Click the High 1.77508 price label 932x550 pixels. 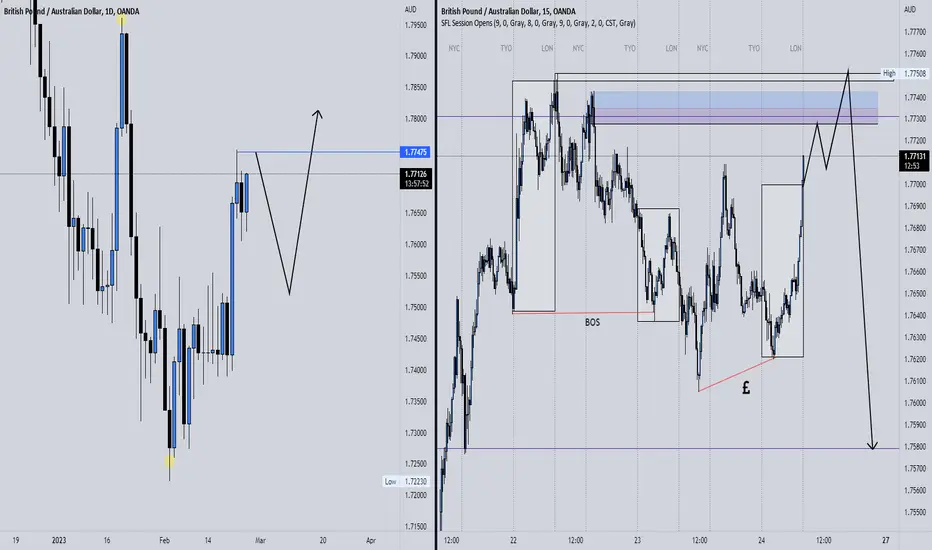pyautogui.click(x=904, y=74)
